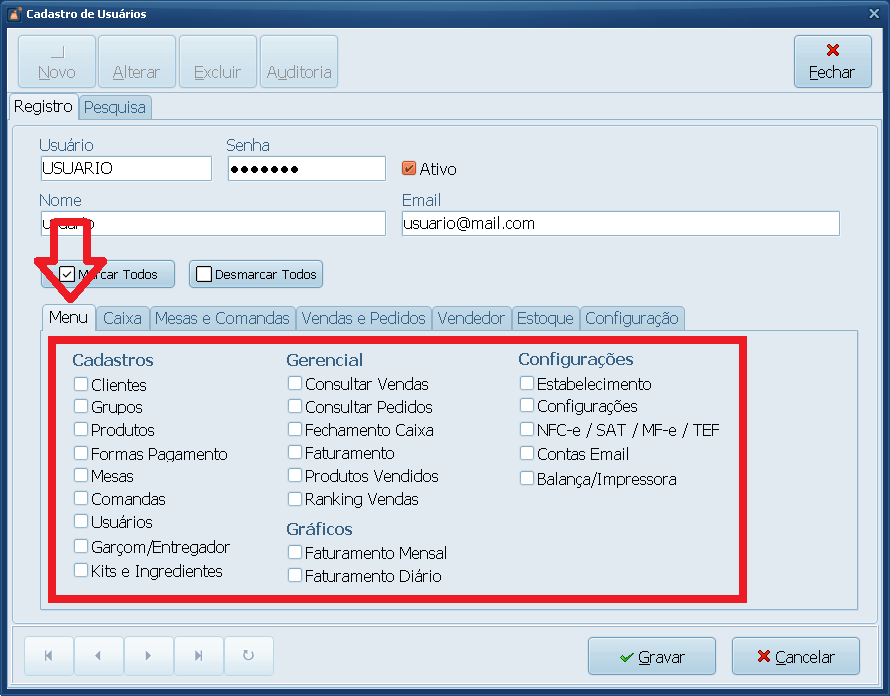890x696 pixels.
Task: Open the Estoque permissions tab
Action: click(x=545, y=318)
